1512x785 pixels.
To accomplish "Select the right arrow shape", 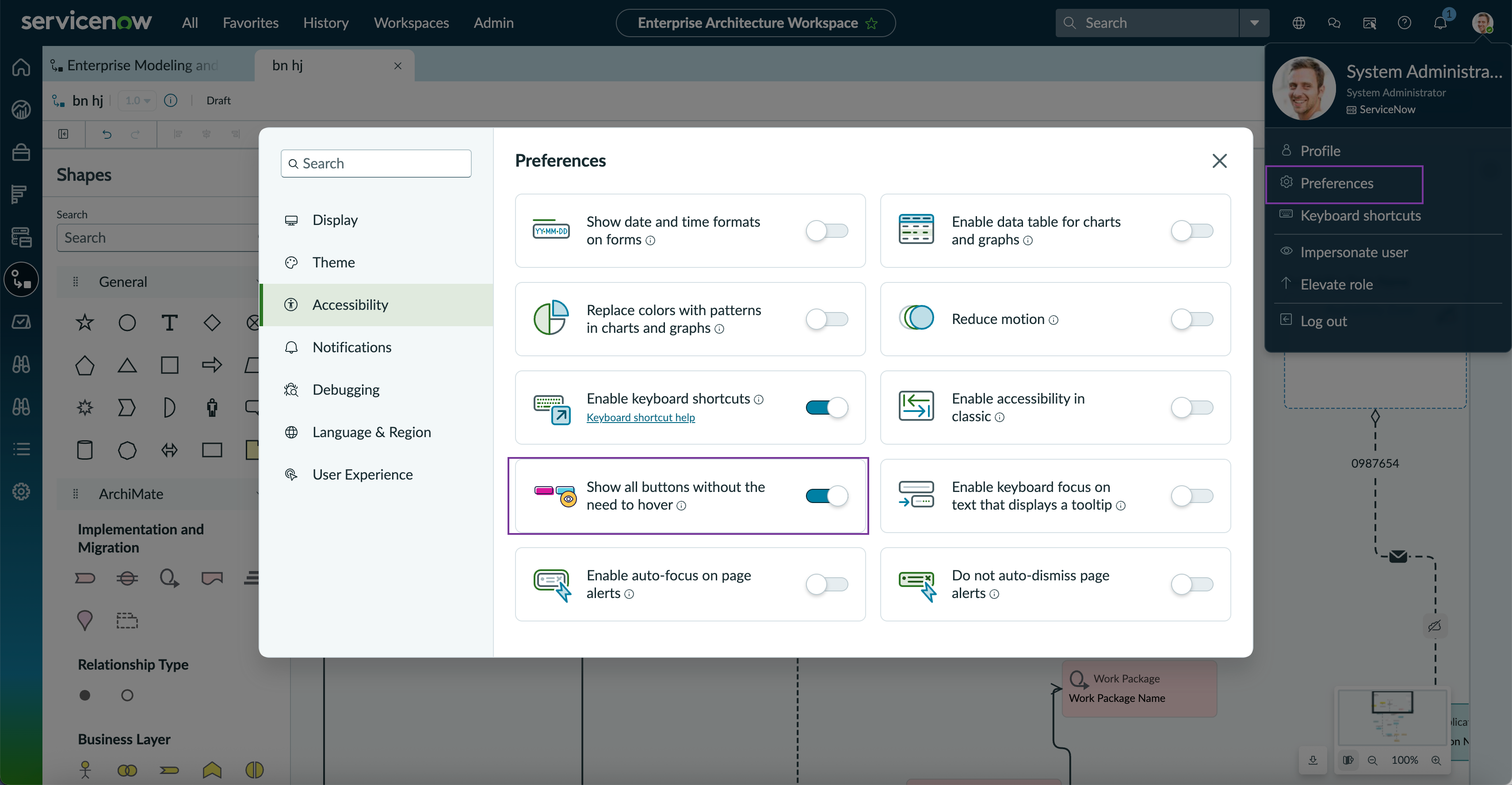I will click(212, 365).
